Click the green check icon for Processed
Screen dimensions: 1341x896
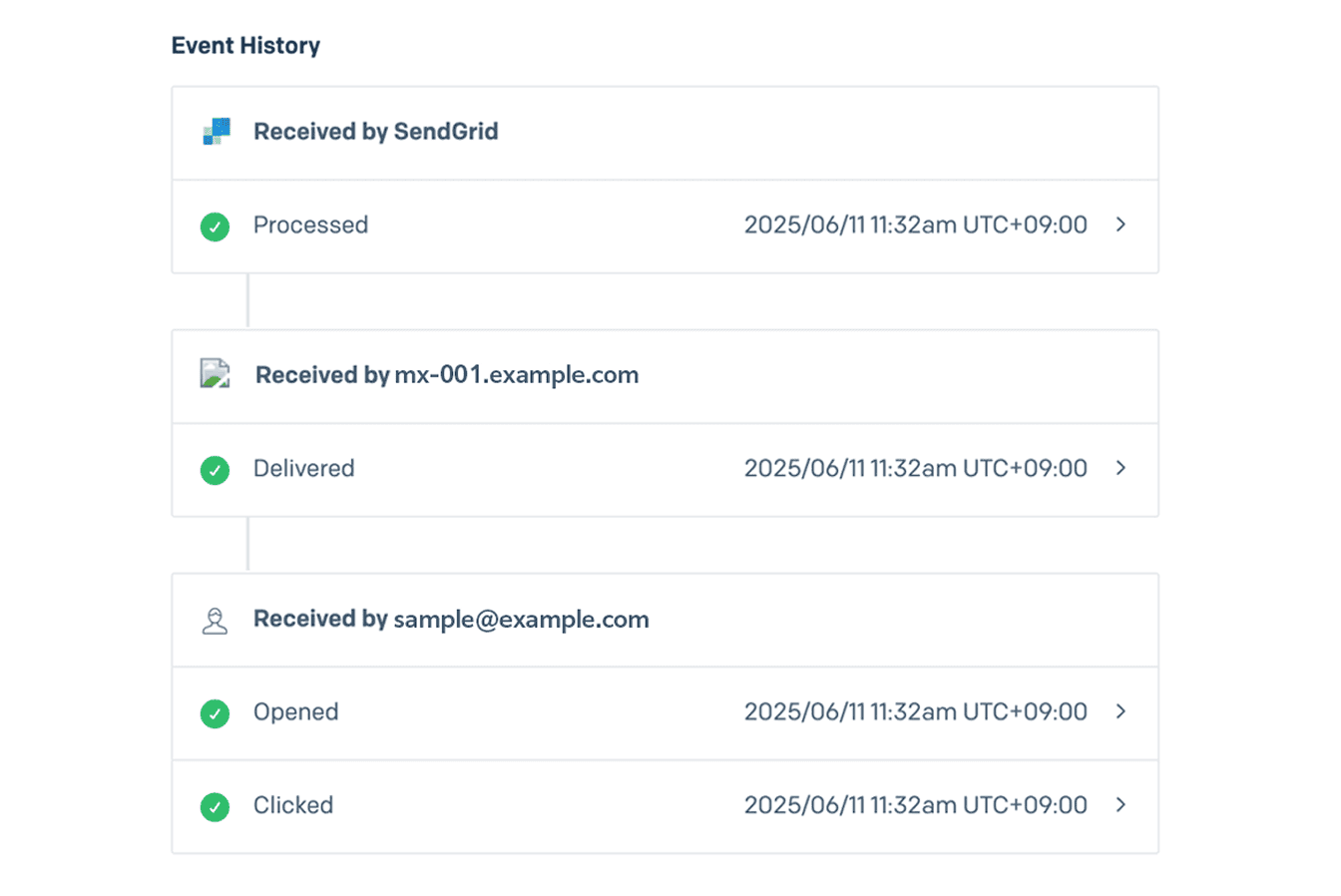coord(215,226)
